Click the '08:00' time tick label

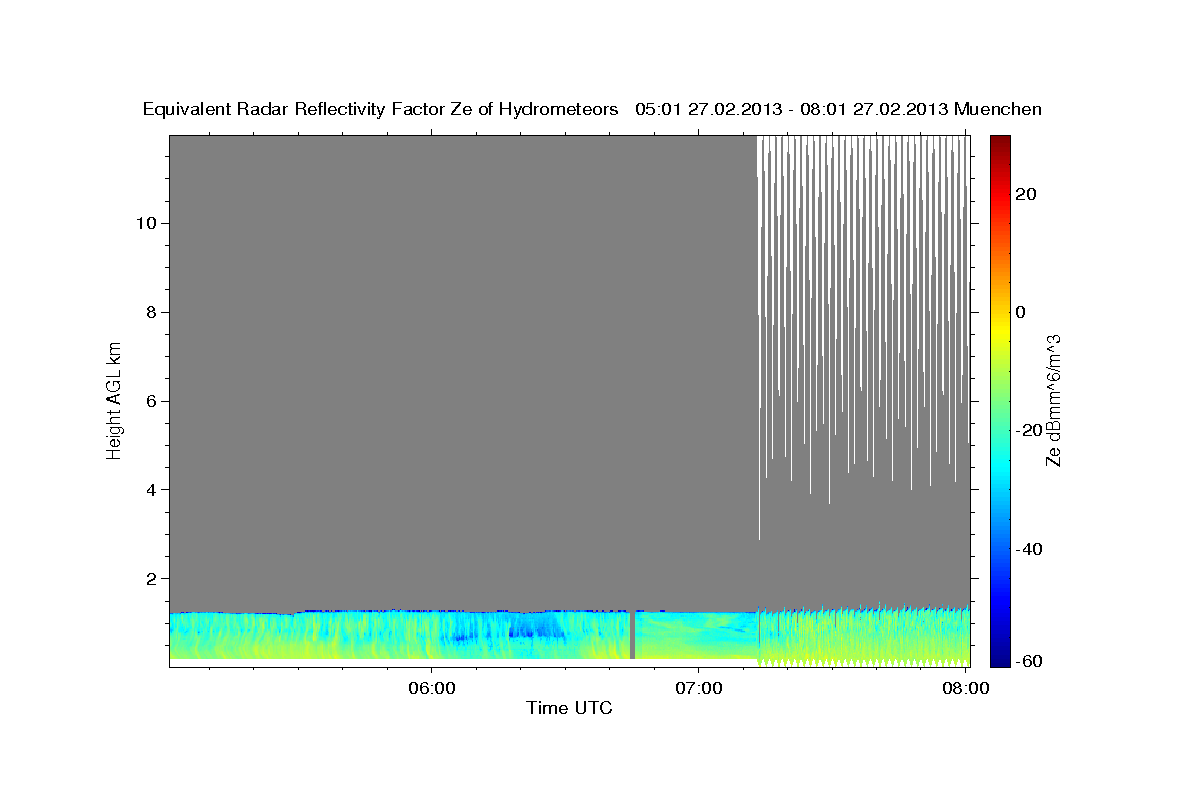point(966,688)
